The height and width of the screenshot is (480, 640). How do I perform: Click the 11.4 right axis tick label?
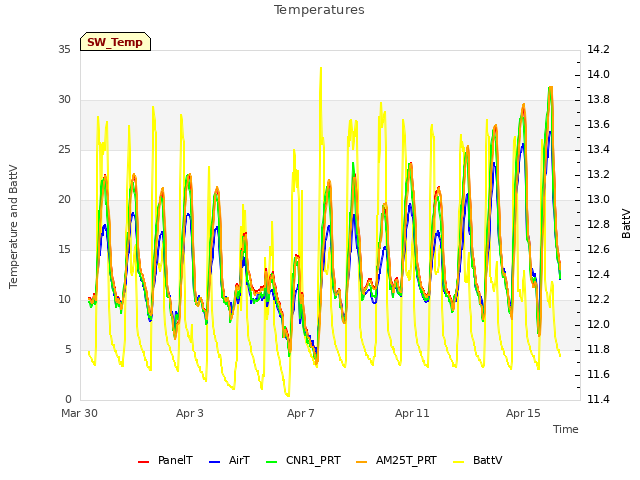click(598, 399)
